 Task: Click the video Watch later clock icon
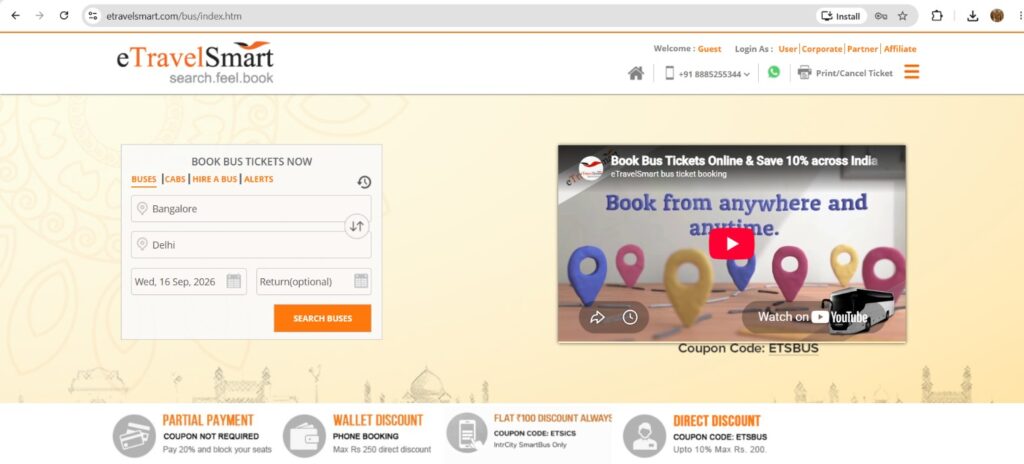[630, 318]
